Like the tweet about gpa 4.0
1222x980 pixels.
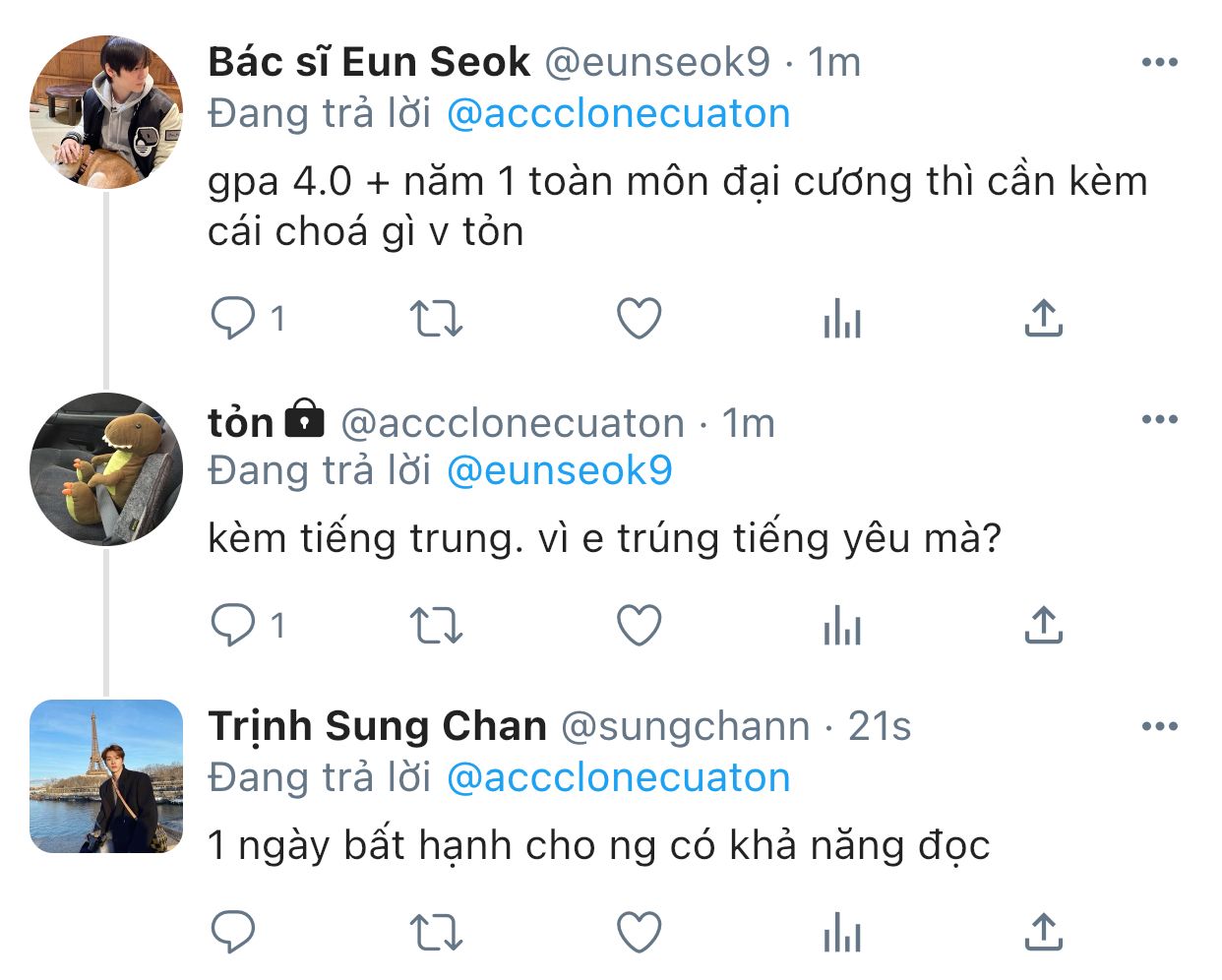tap(639, 318)
